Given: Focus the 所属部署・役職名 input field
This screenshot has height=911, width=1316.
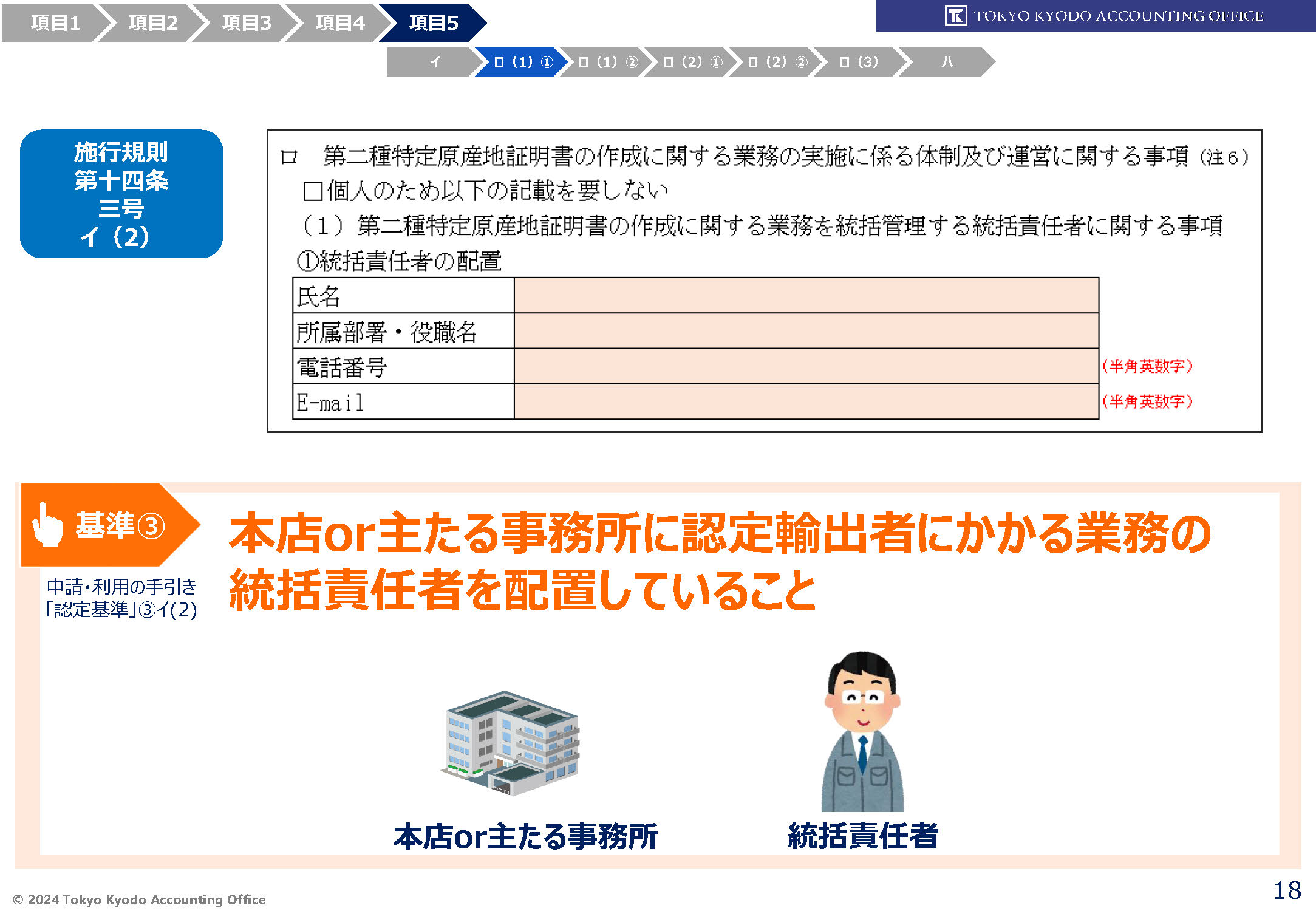Looking at the screenshot, I should coord(806,331).
